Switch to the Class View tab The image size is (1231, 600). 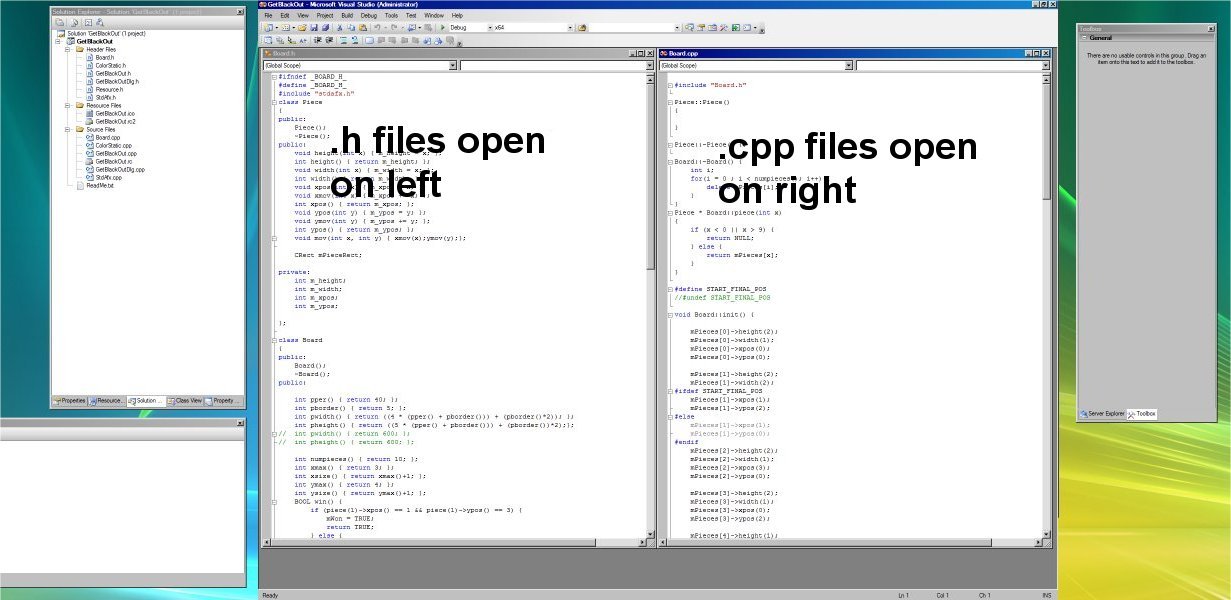[x=188, y=401]
